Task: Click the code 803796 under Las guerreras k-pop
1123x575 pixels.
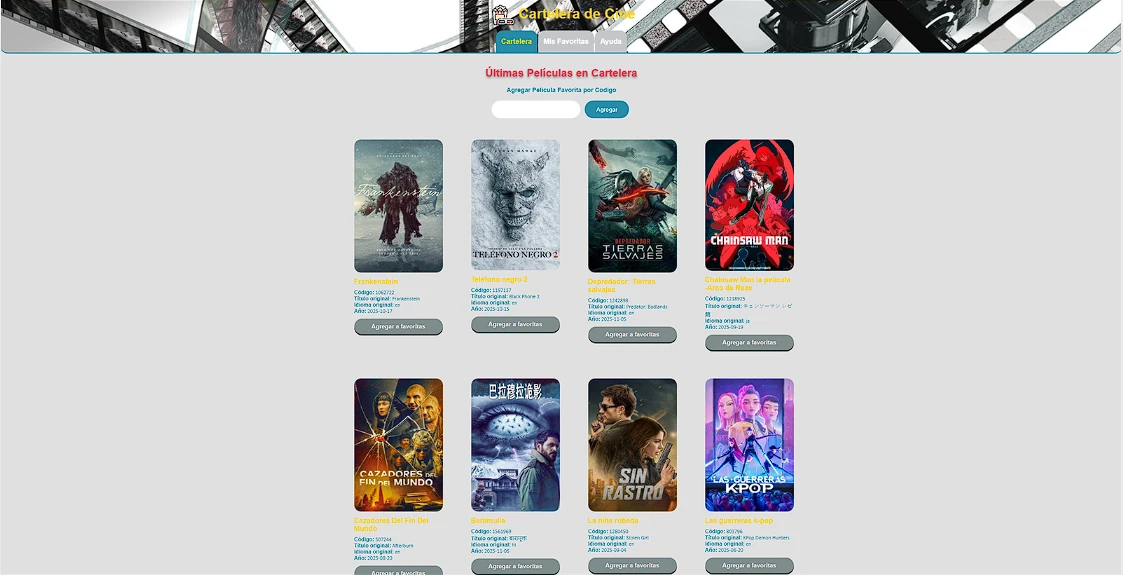Action: click(735, 531)
